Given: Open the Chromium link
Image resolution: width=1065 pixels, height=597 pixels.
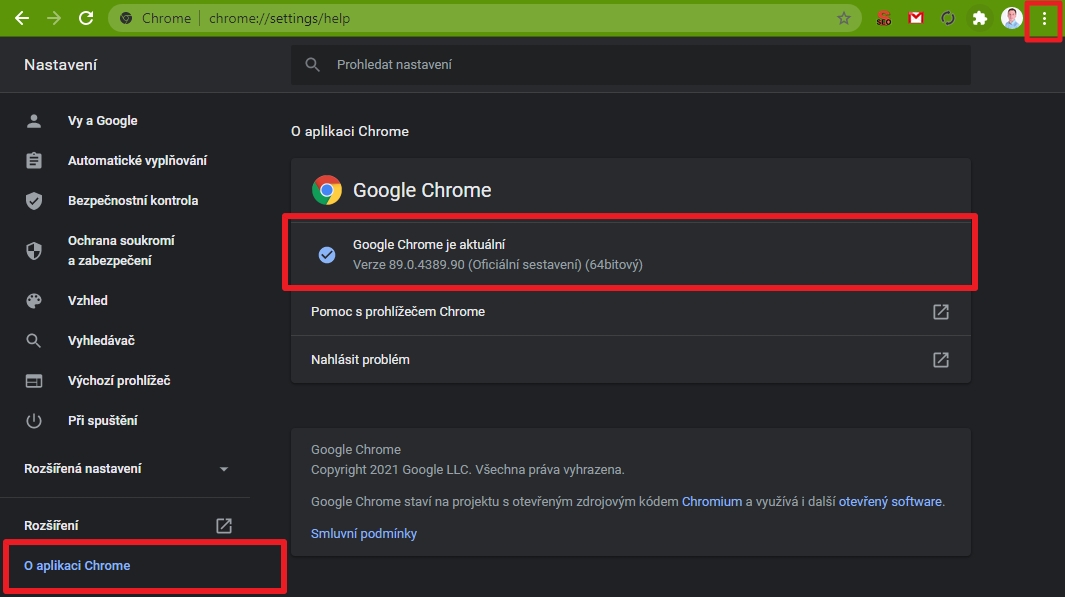Looking at the screenshot, I should click(x=712, y=502).
